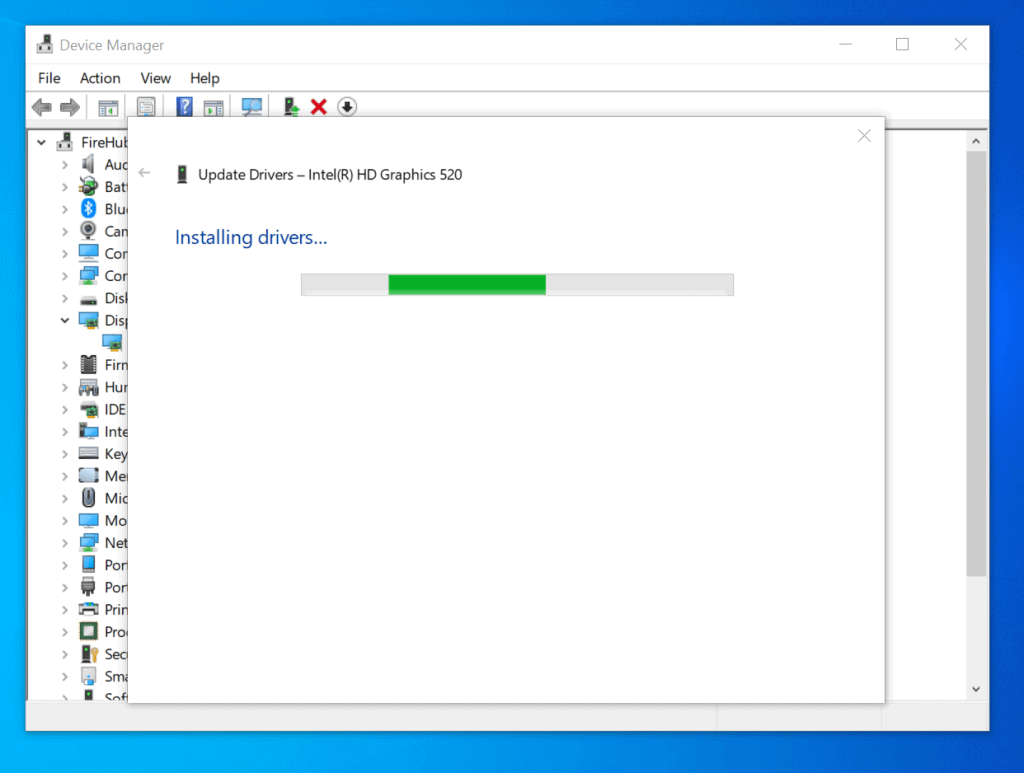The height and width of the screenshot is (773, 1024).
Task: Open the View menu
Action: [x=155, y=78]
